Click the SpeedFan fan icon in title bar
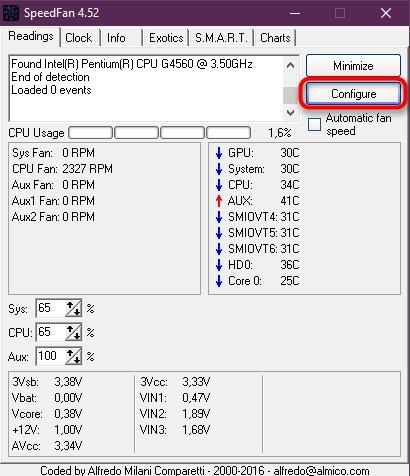Viewport: 410px width, 476px height. 11,13
